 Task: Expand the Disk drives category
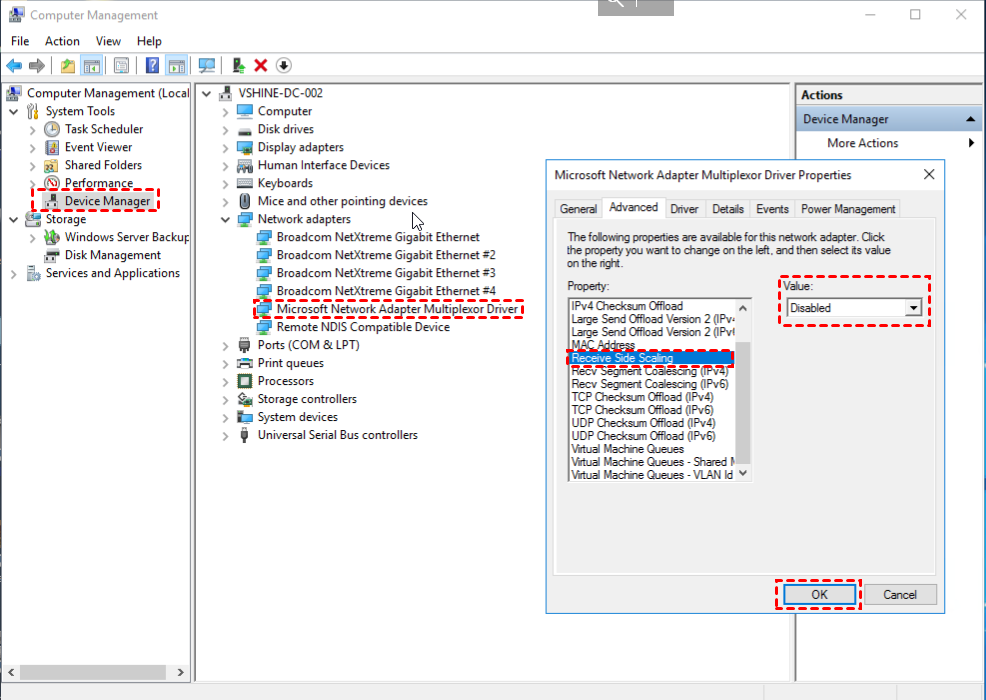226,129
